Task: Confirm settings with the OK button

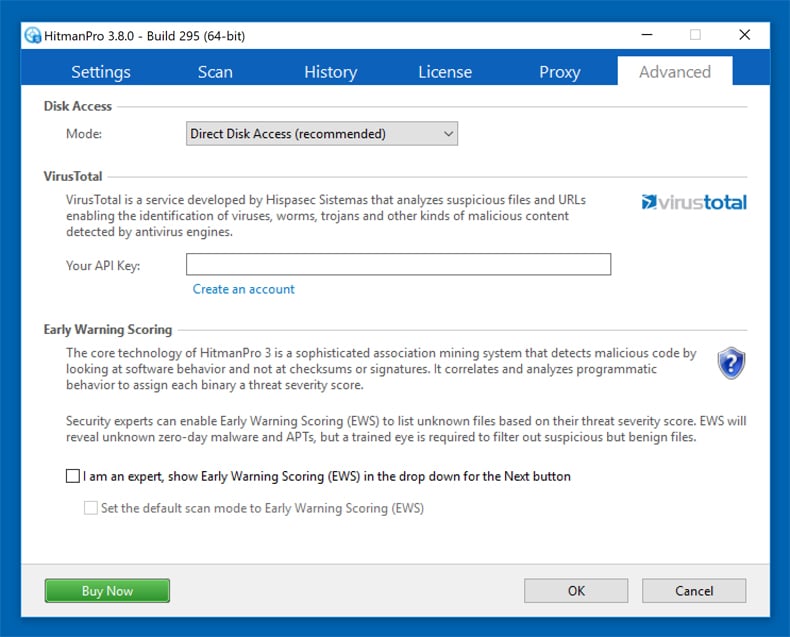Action: tap(576, 591)
